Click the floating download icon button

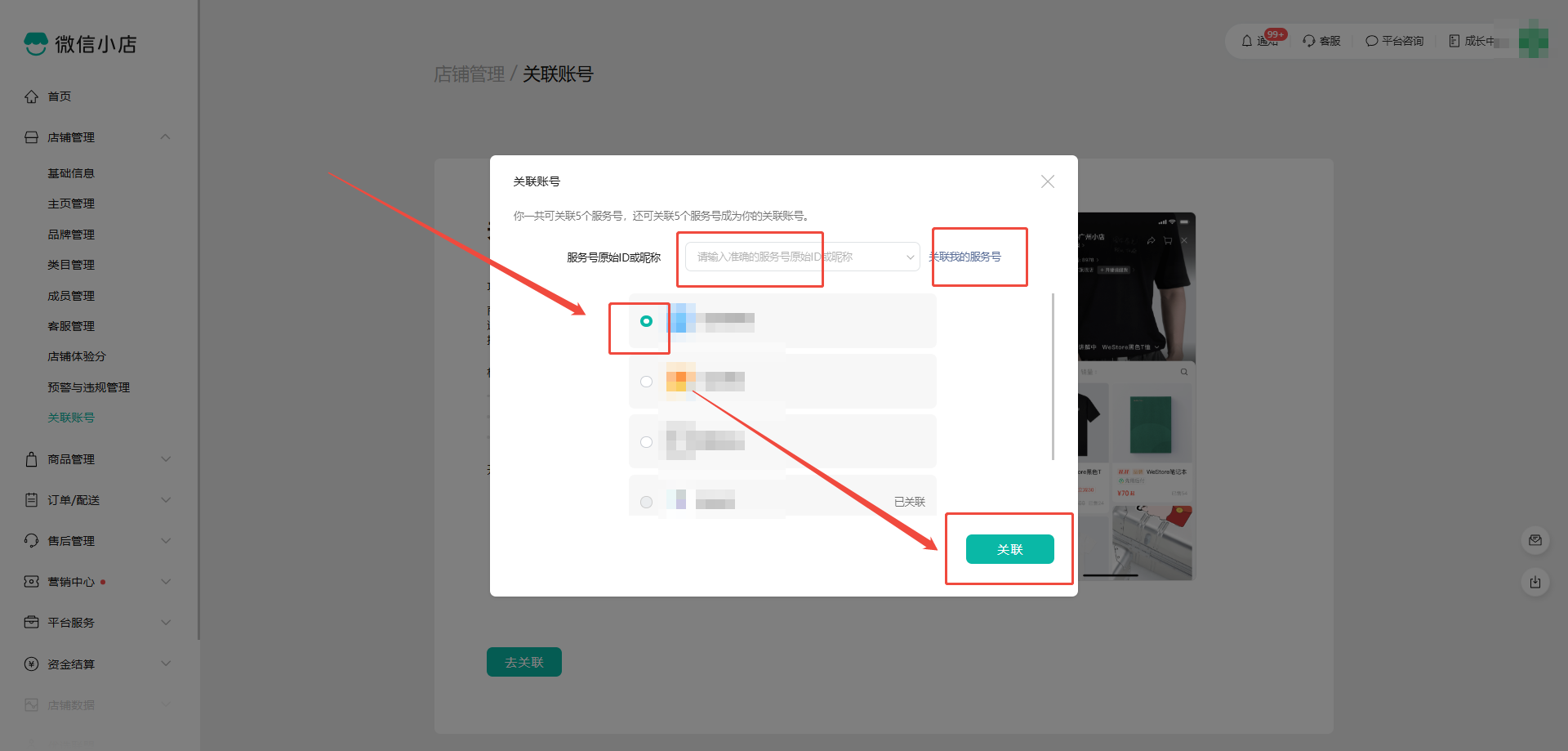coord(1535,582)
